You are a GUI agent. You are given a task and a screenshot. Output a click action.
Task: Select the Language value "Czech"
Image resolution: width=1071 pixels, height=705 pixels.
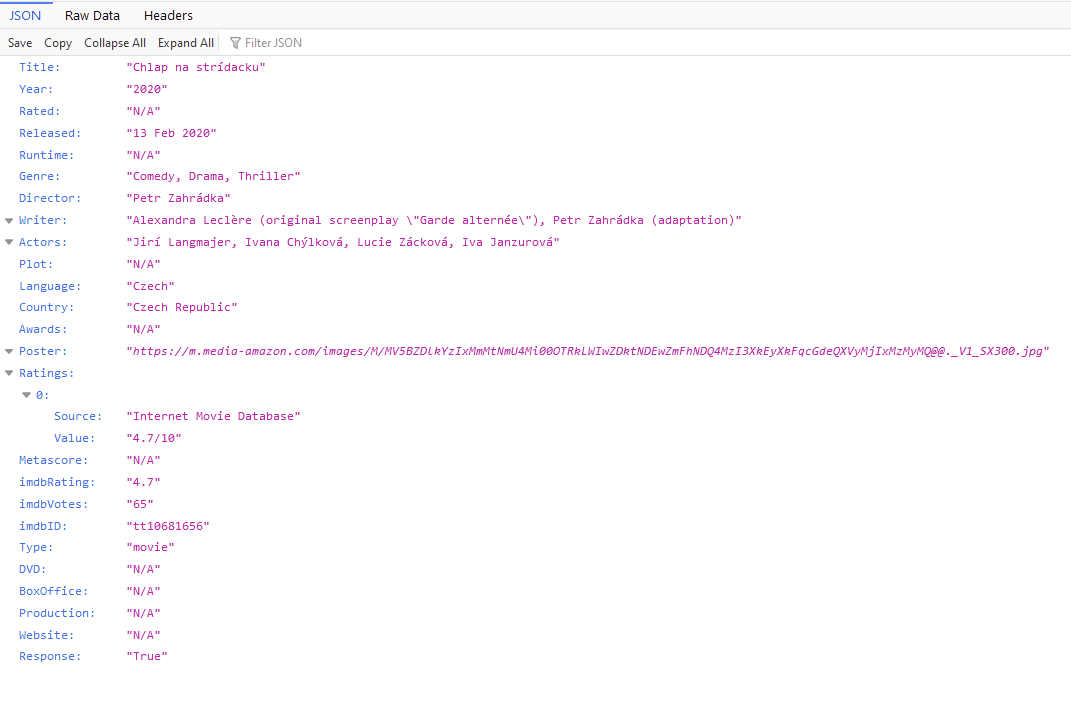coord(150,286)
